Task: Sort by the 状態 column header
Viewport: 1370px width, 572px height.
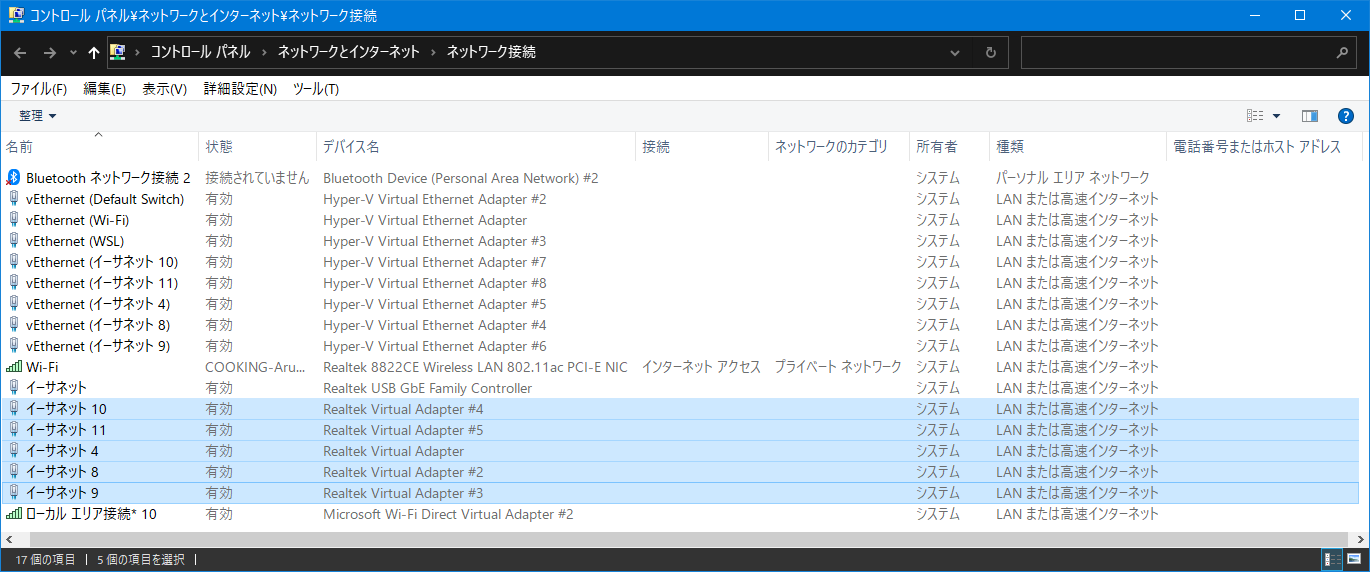Action: pos(257,147)
